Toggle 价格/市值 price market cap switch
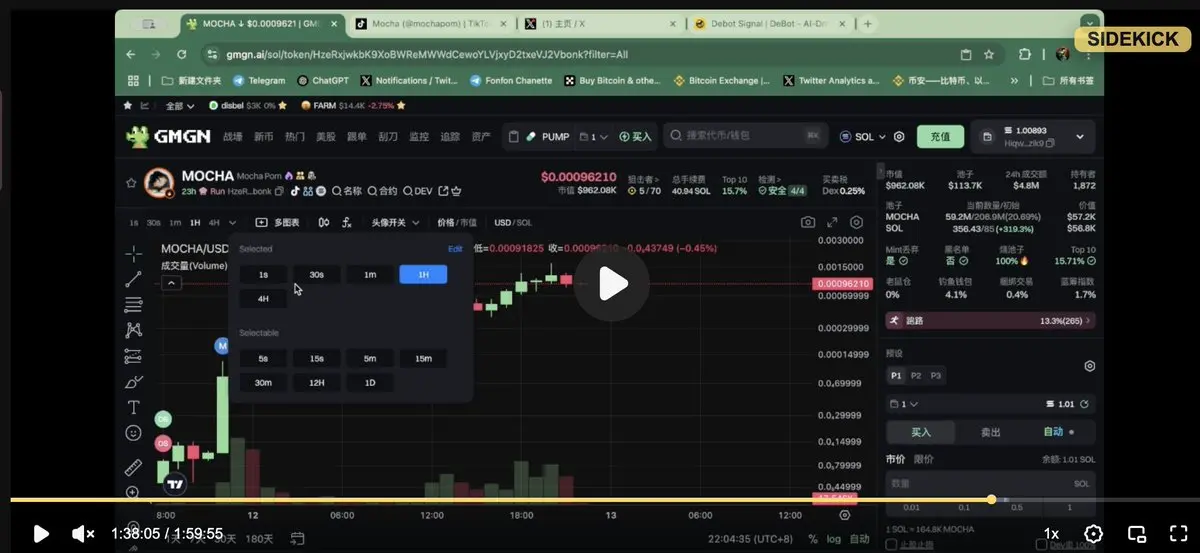 [x=457, y=222]
